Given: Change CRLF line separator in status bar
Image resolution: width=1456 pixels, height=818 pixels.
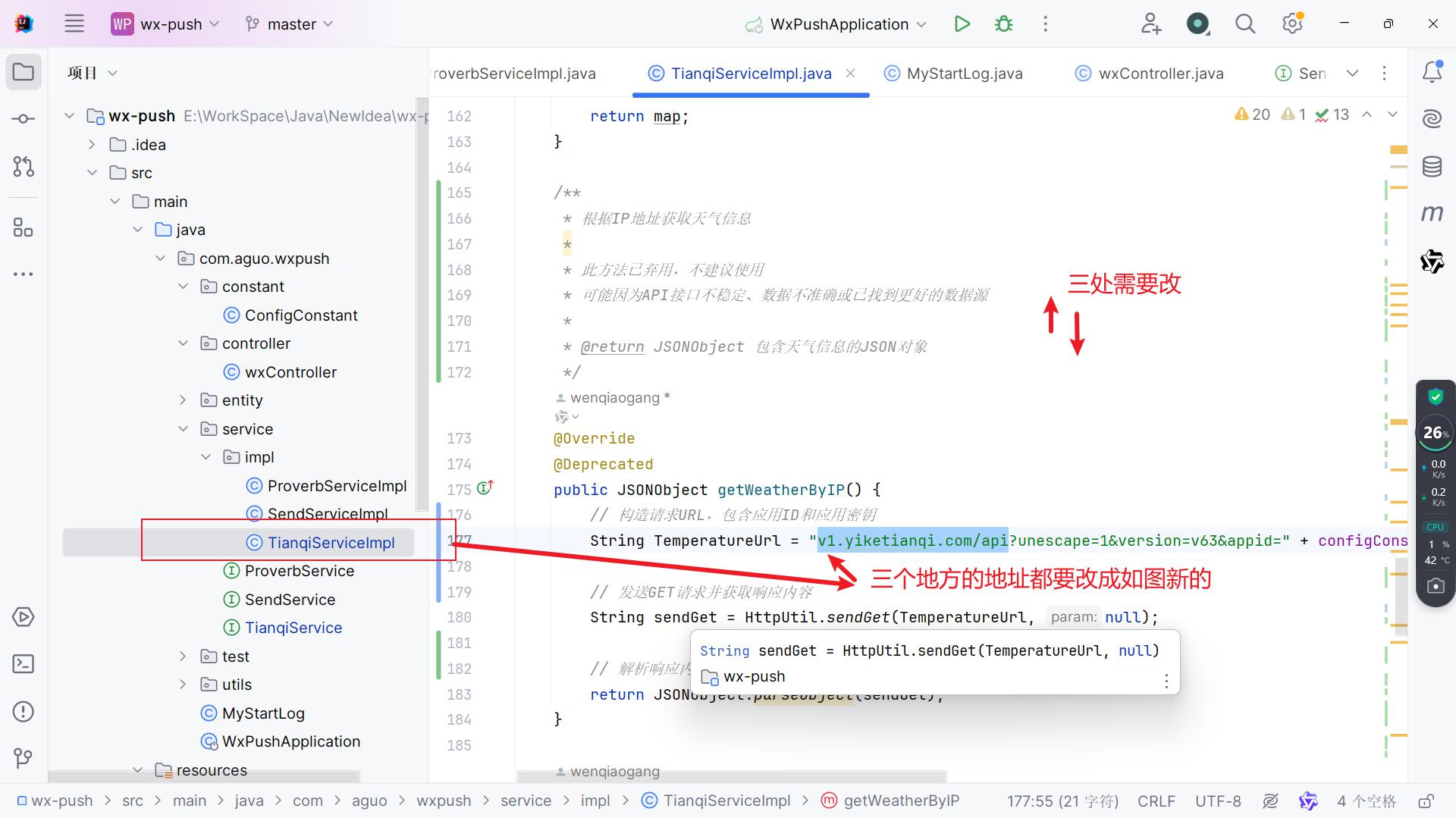Looking at the screenshot, I should 1156,801.
